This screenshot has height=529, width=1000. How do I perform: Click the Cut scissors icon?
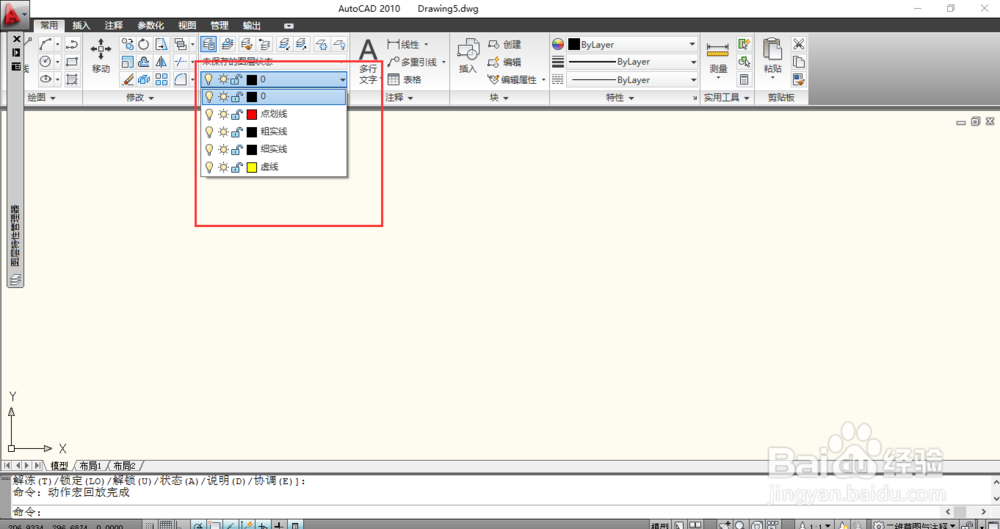pyautogui.click(x=798, y=44)
